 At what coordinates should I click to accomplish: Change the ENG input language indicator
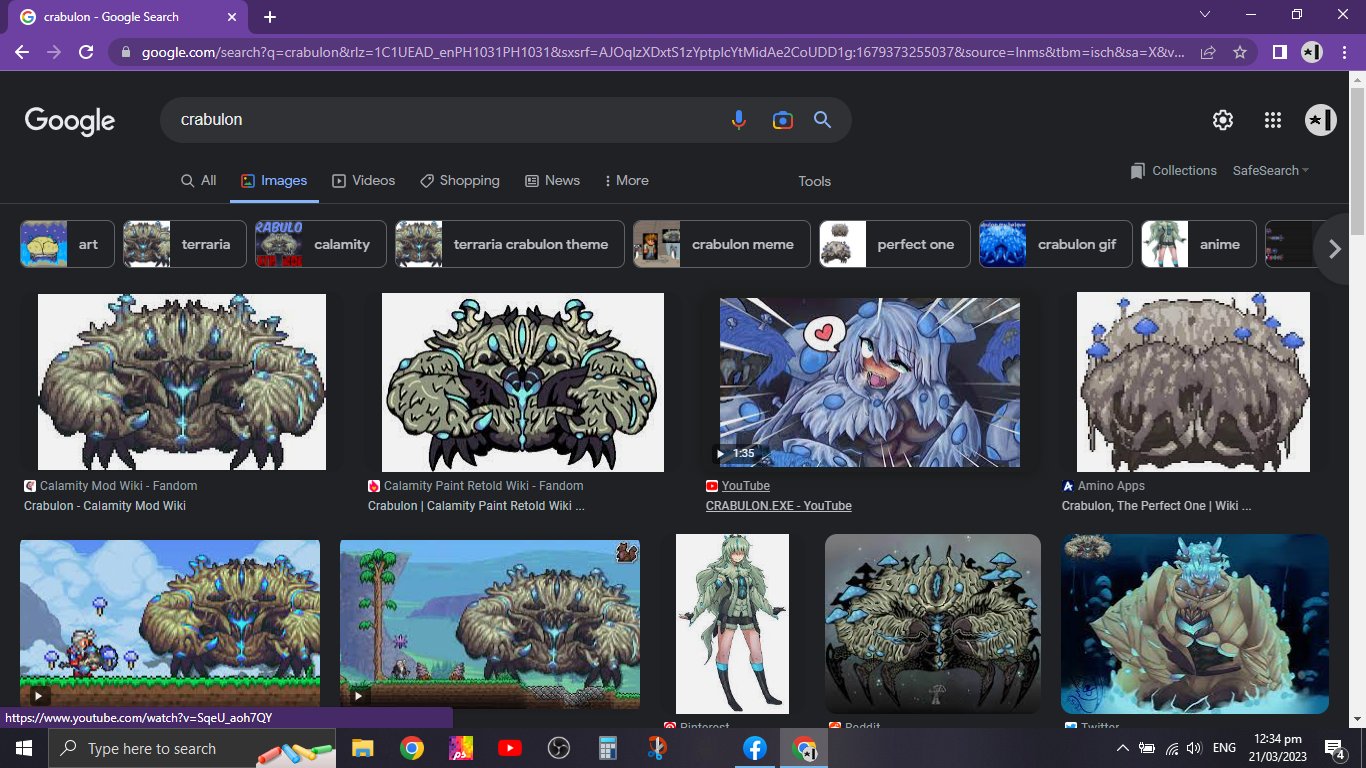click(x=1224, y=748)
